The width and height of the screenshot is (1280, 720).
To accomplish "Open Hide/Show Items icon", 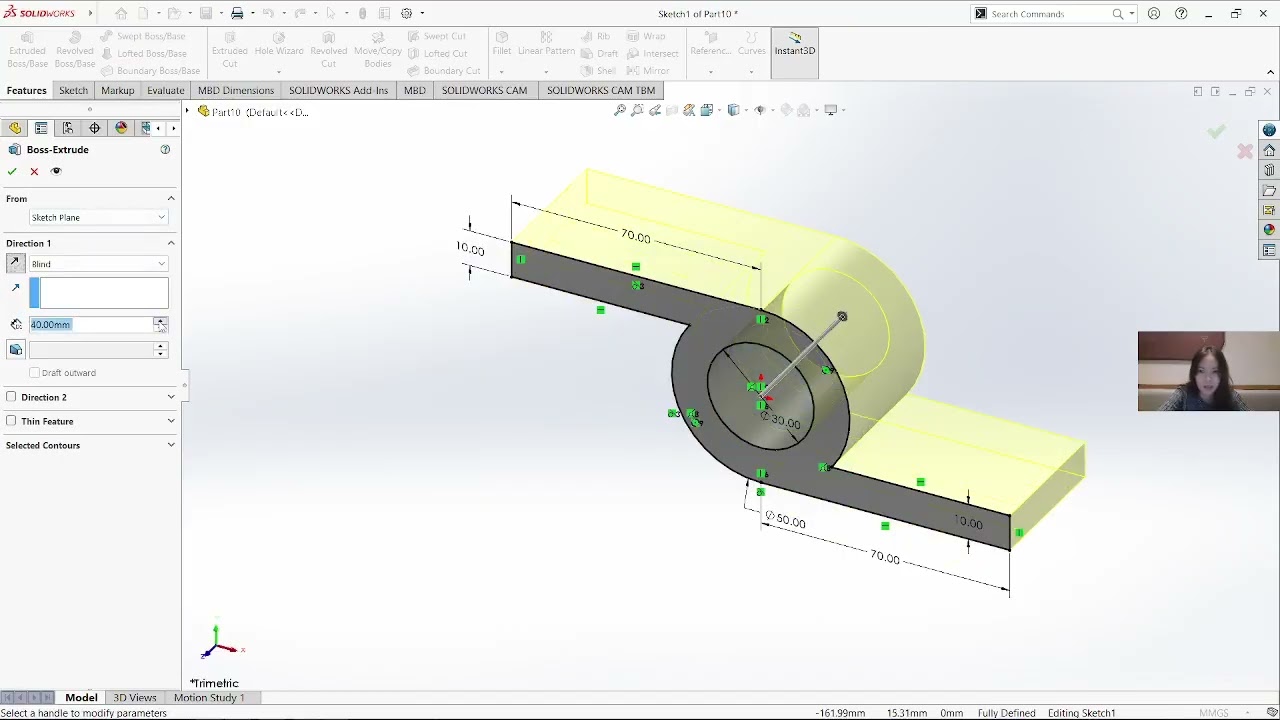I will coord(759,110).
